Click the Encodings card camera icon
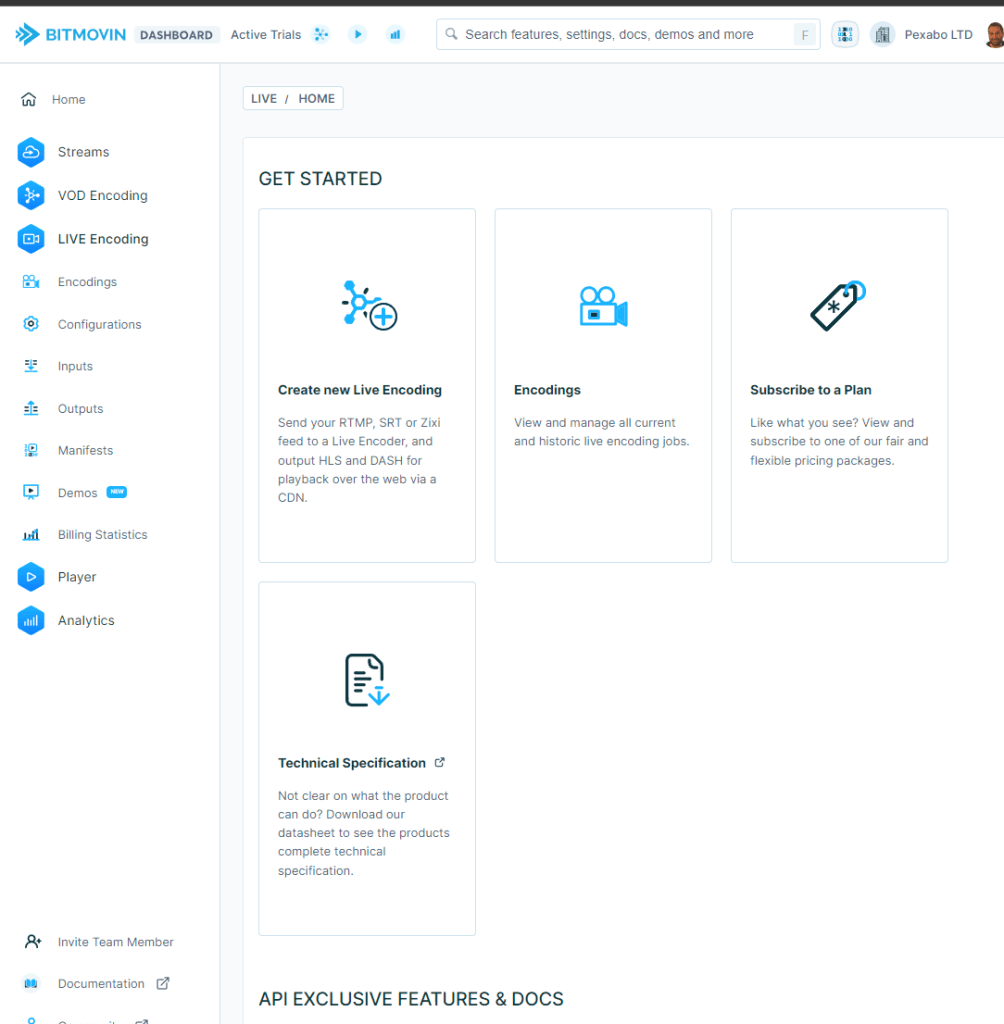This screenshot has height=1024, width=1004. pos(604,306)
